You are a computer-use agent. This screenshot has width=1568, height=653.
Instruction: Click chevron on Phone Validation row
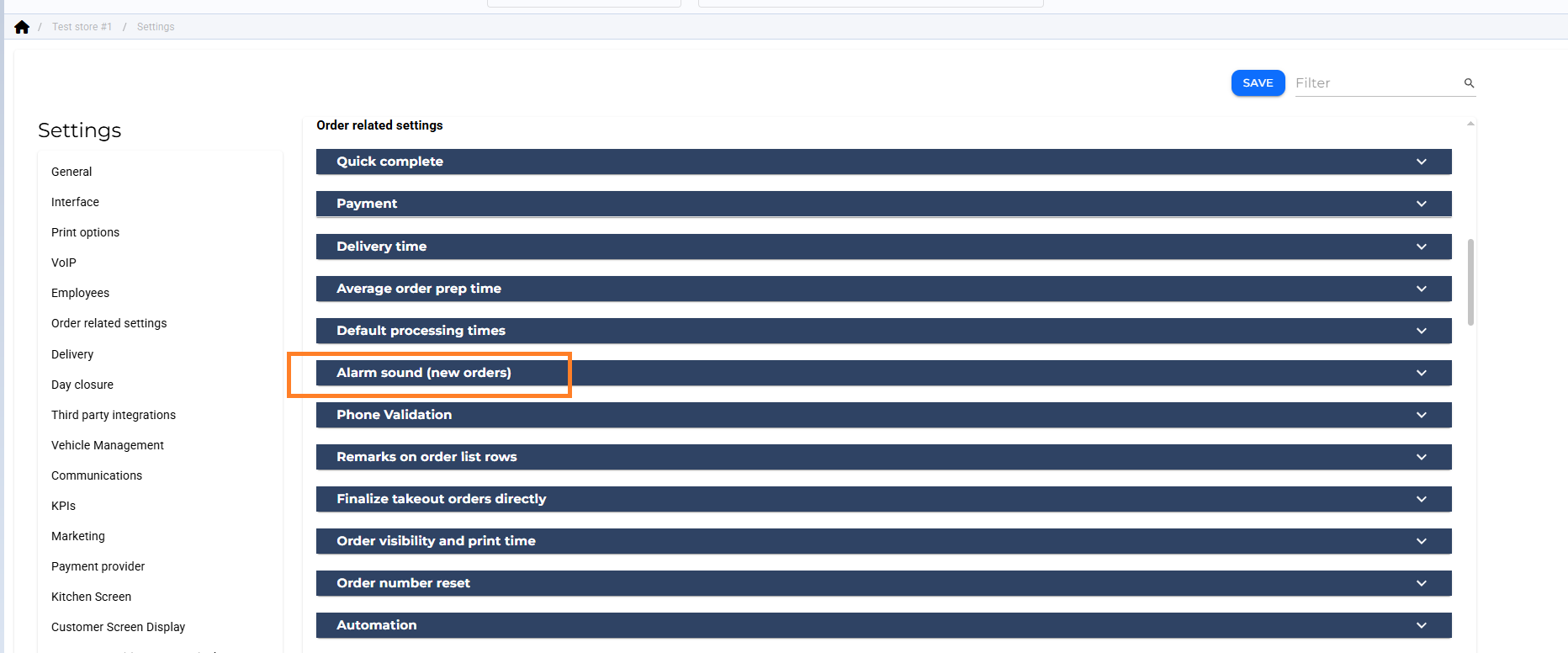click(x=1421, y=415)
